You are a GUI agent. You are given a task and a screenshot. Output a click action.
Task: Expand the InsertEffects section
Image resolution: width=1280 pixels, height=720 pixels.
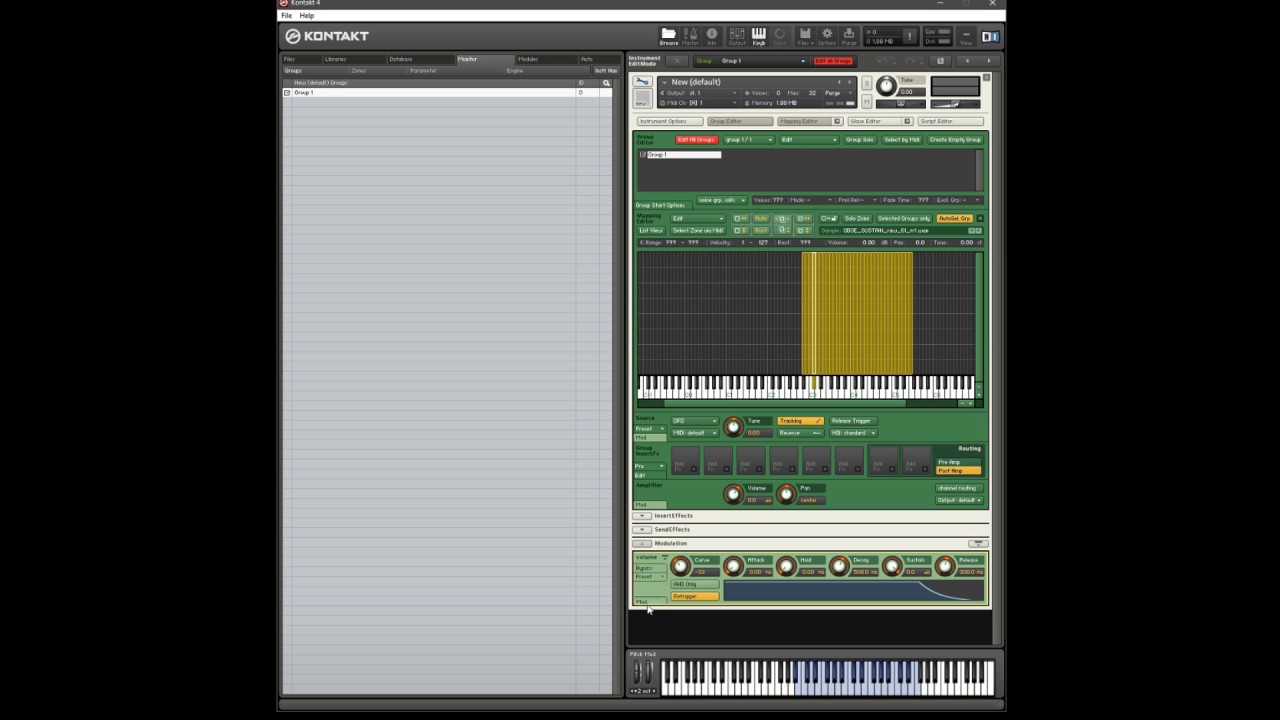[x=643, y=516]
